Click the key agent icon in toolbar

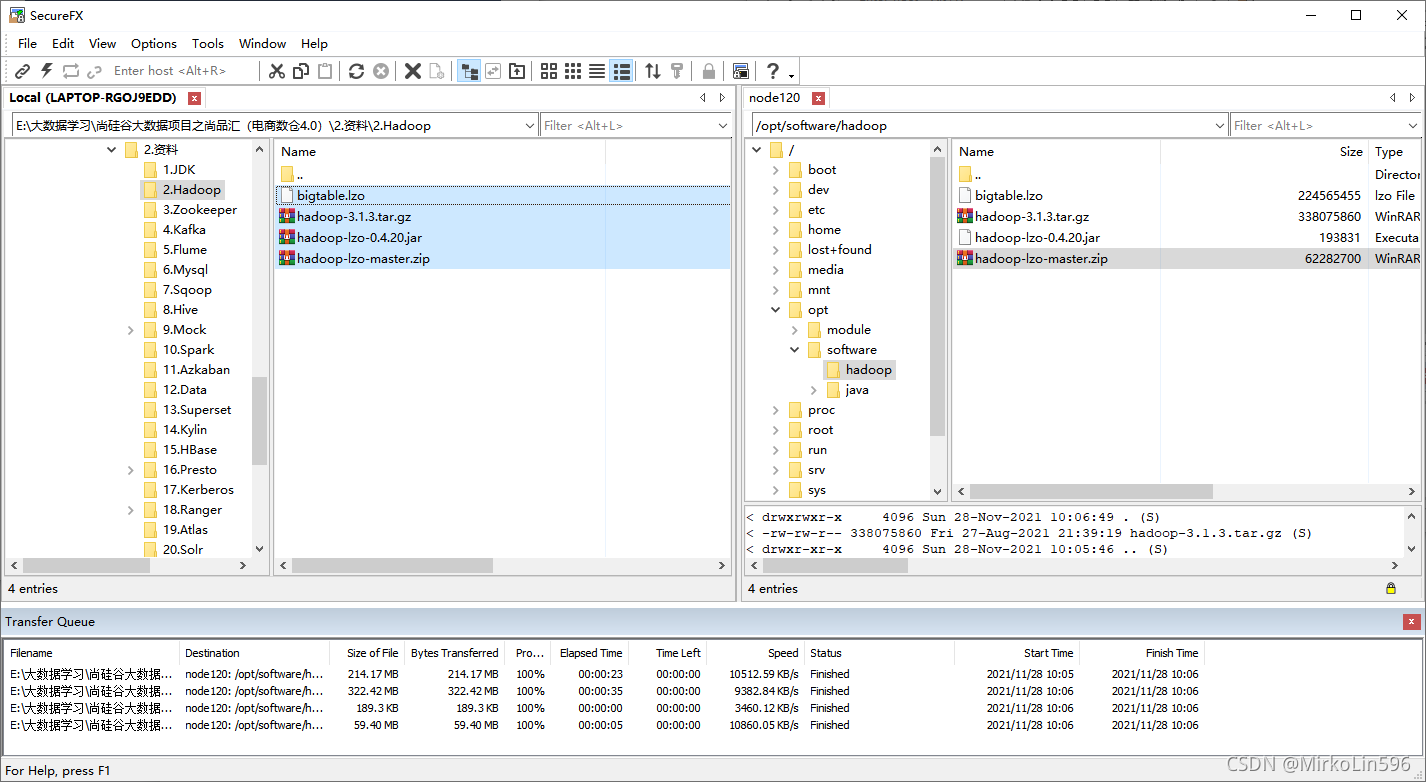pyautogui.click(x=677, y=71)
